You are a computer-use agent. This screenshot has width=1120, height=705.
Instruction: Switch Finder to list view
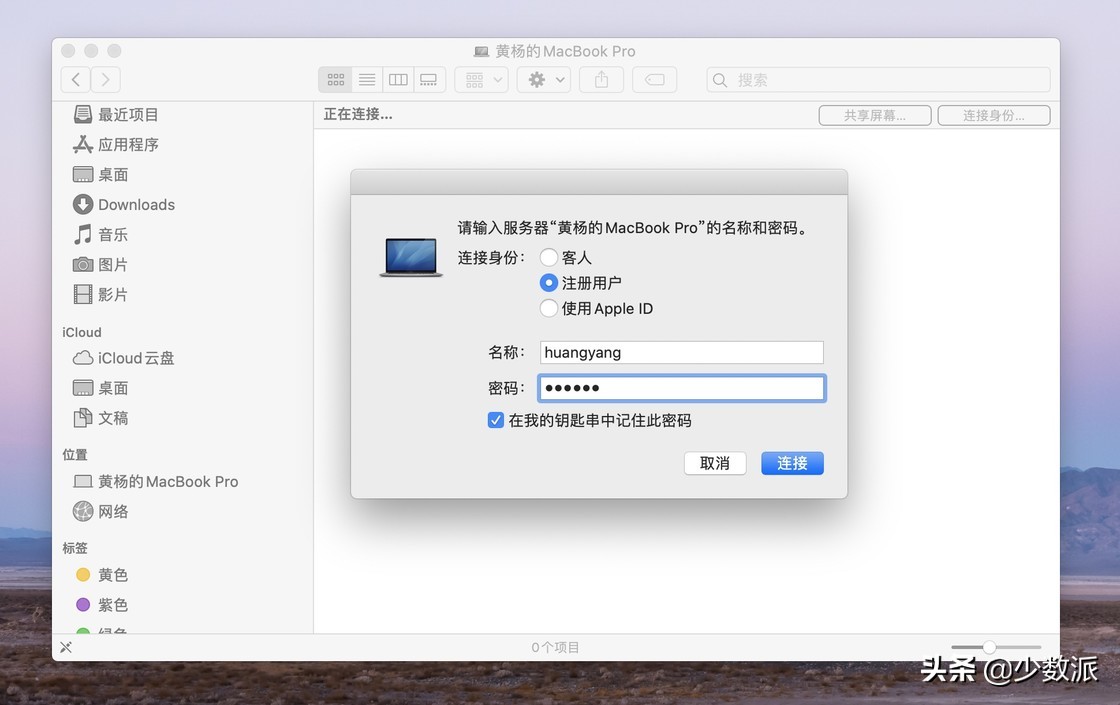click(x=366, y=79)
